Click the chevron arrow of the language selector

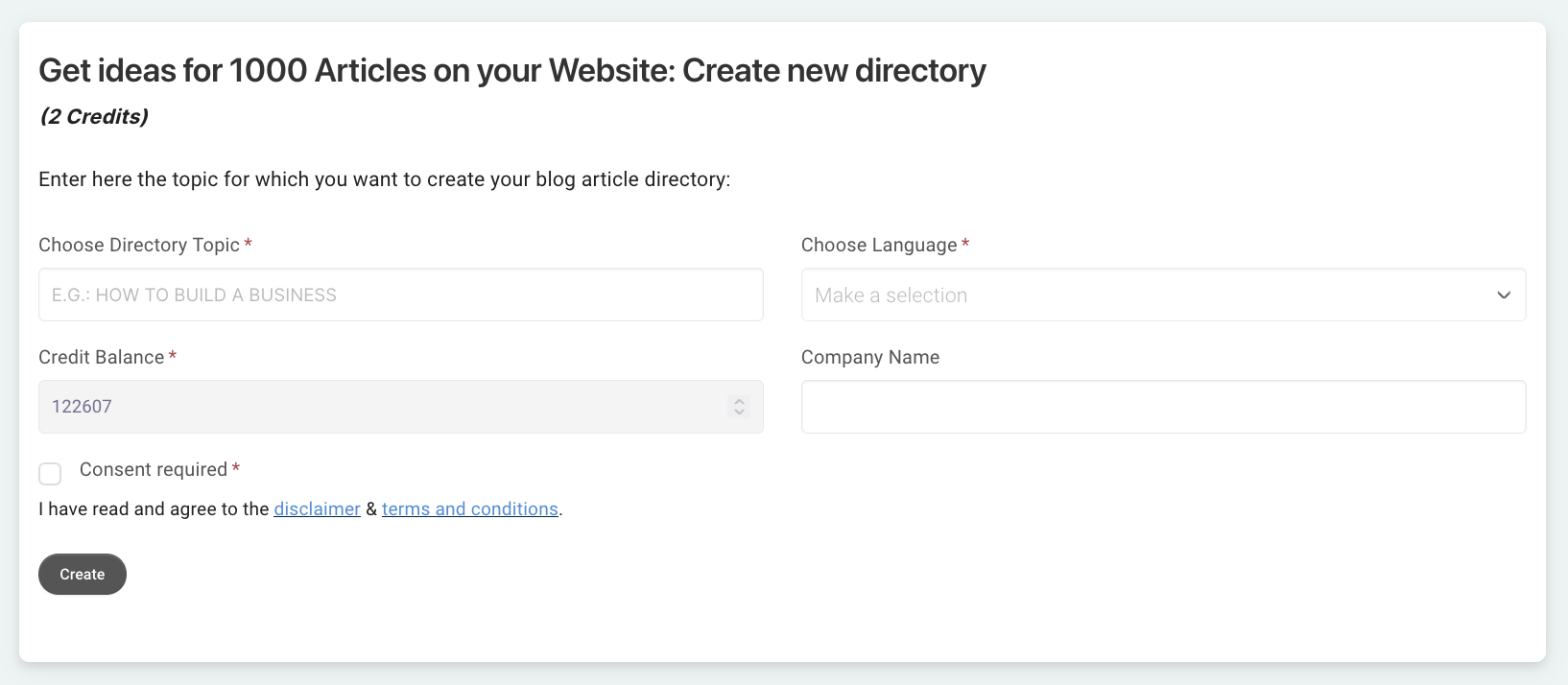click(1504, 295)
